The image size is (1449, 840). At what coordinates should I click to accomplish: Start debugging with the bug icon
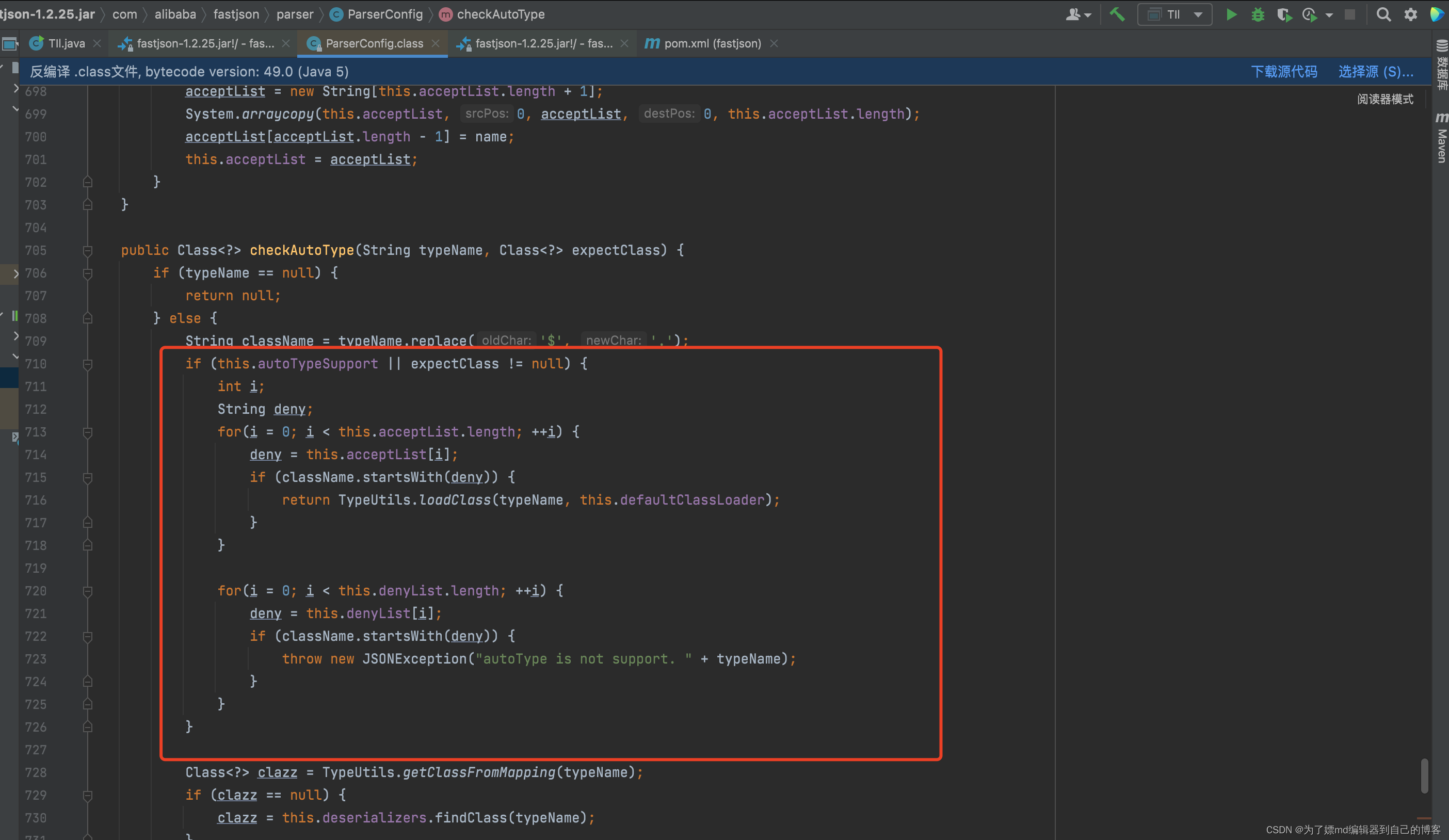point(1258,14)
